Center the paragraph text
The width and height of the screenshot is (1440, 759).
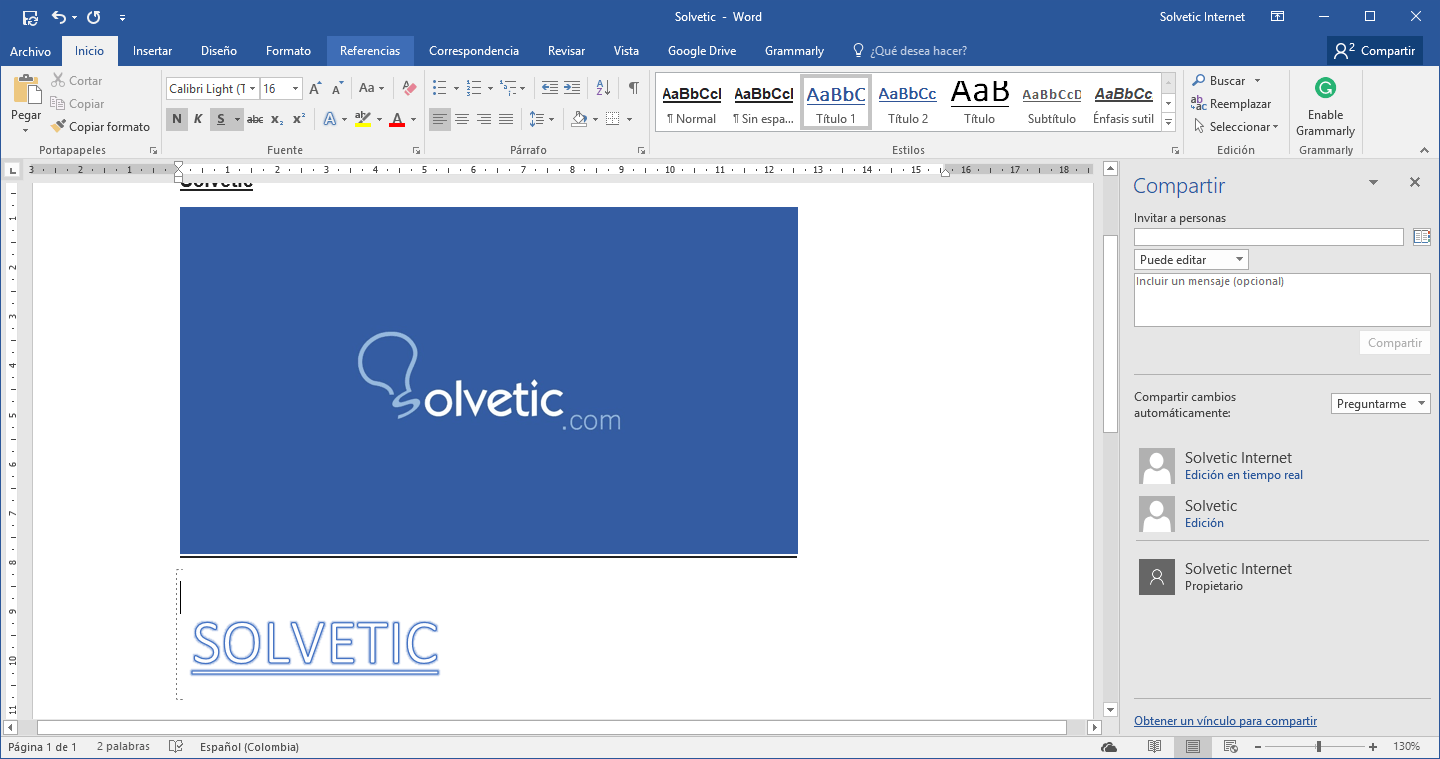462,120
